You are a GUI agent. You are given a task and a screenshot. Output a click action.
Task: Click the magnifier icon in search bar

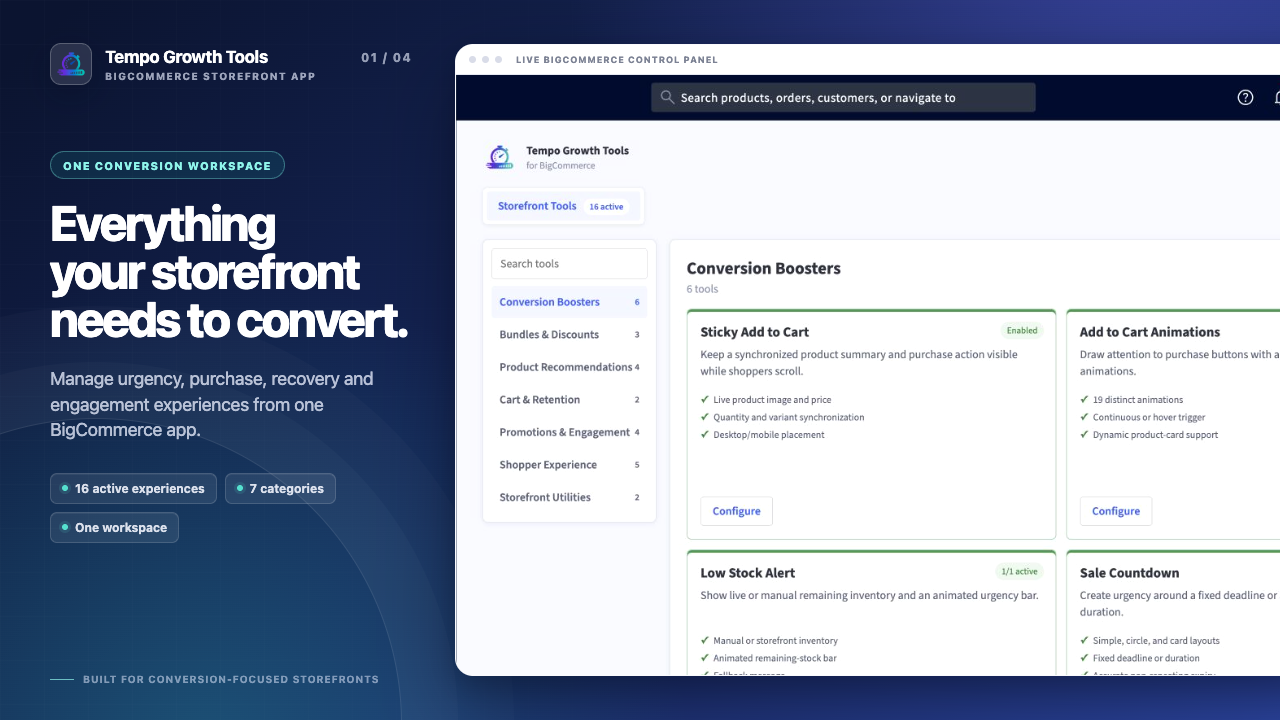tap(667, 97)
